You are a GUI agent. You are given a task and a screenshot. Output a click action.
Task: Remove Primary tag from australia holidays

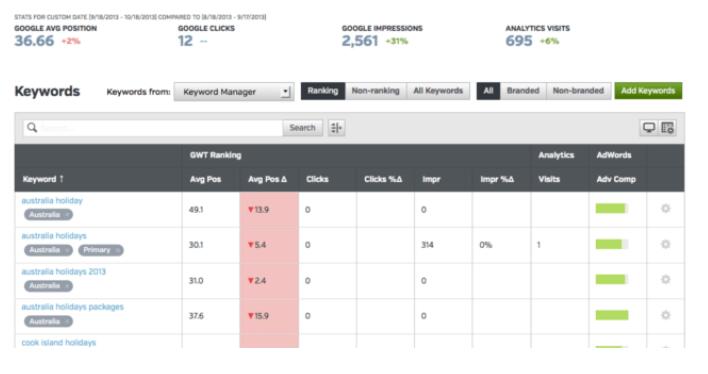pos(117,250)
